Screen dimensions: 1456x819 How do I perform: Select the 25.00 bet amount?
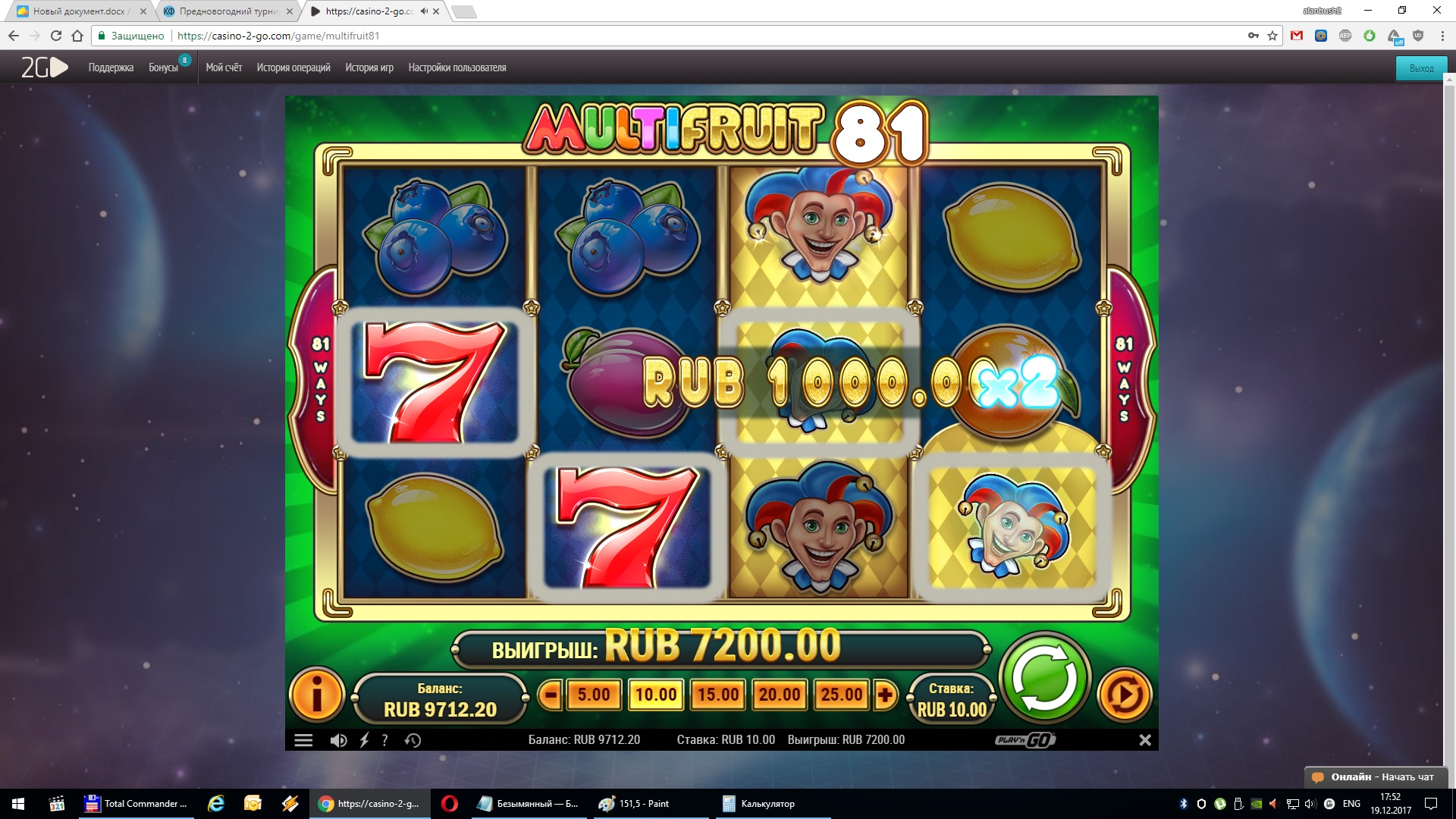841,695
